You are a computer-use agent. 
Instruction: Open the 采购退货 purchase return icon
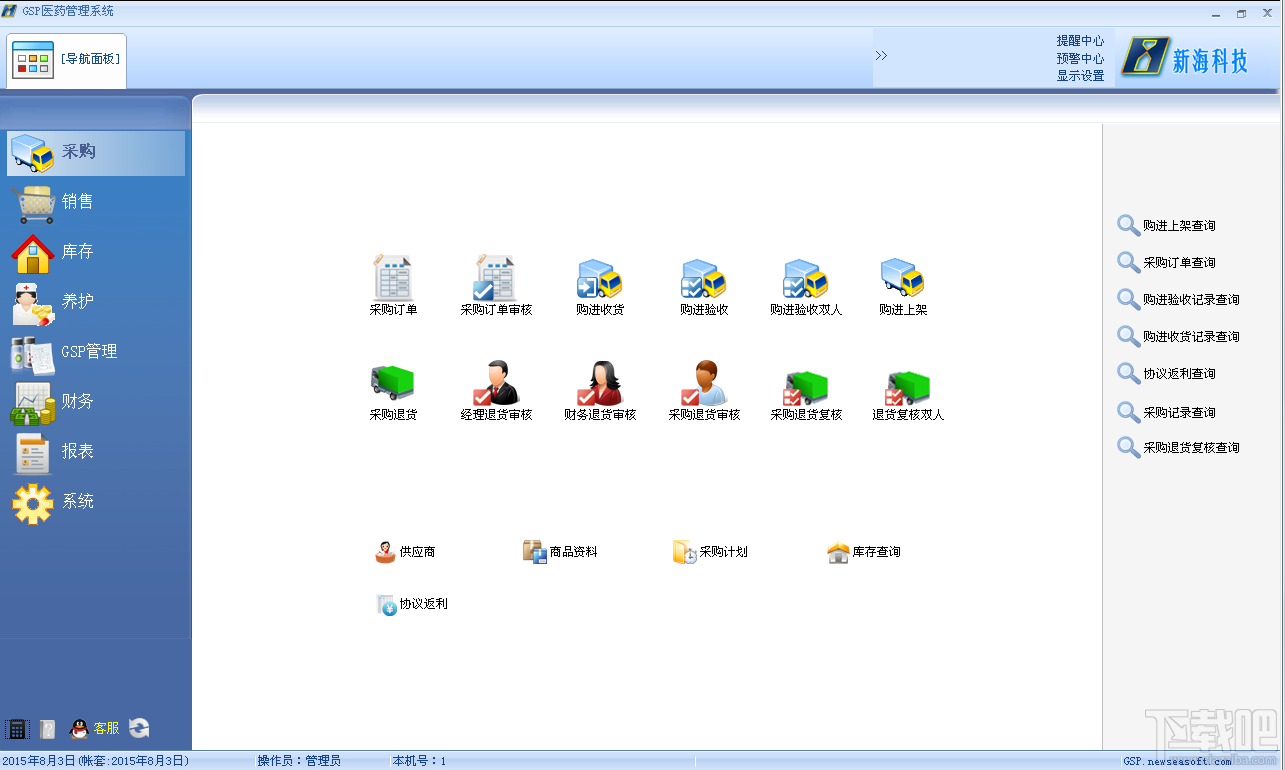point(393,391)
